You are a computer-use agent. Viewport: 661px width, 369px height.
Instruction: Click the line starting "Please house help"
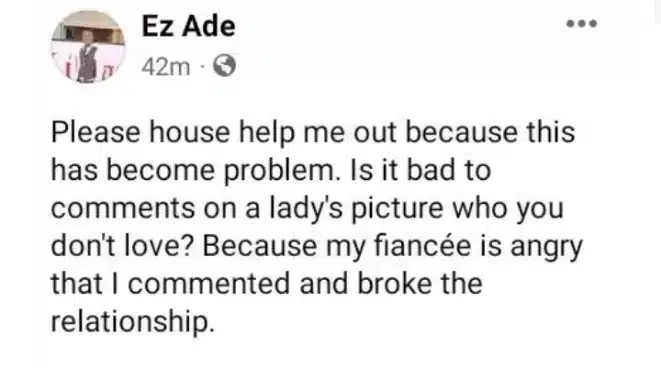tap(313, 133)
